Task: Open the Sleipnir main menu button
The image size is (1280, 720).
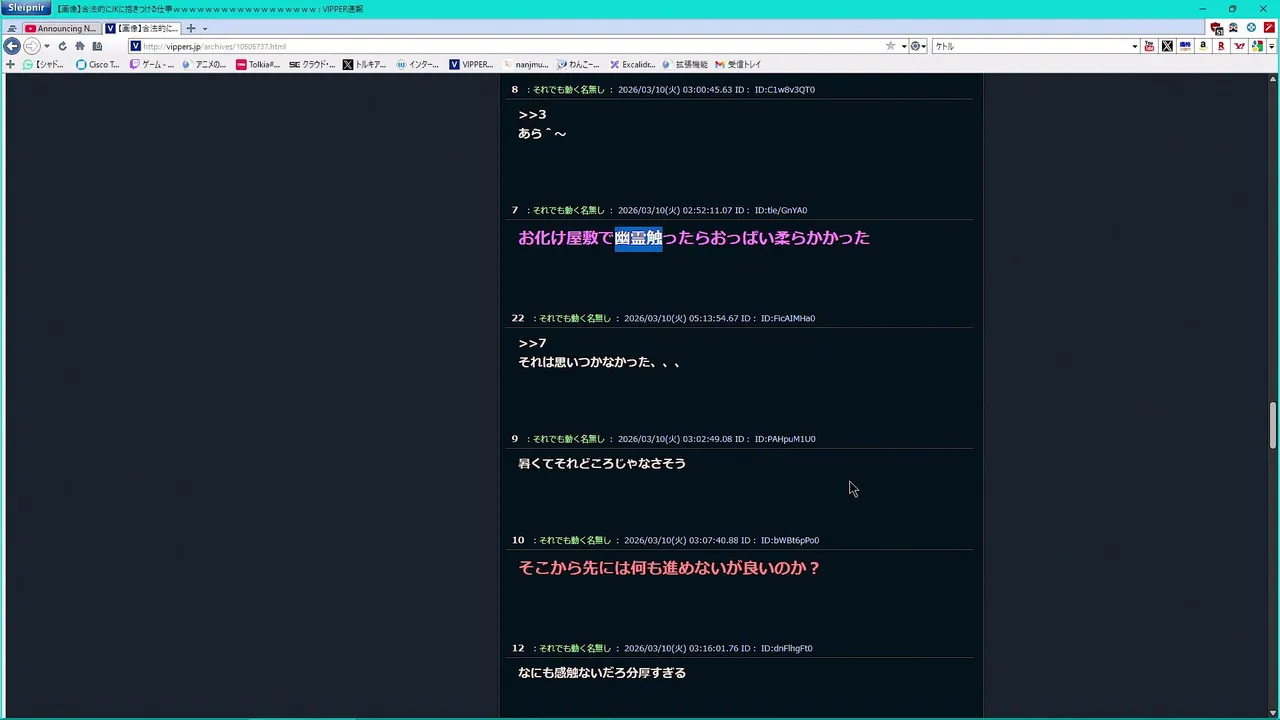Action: (26, 8)
